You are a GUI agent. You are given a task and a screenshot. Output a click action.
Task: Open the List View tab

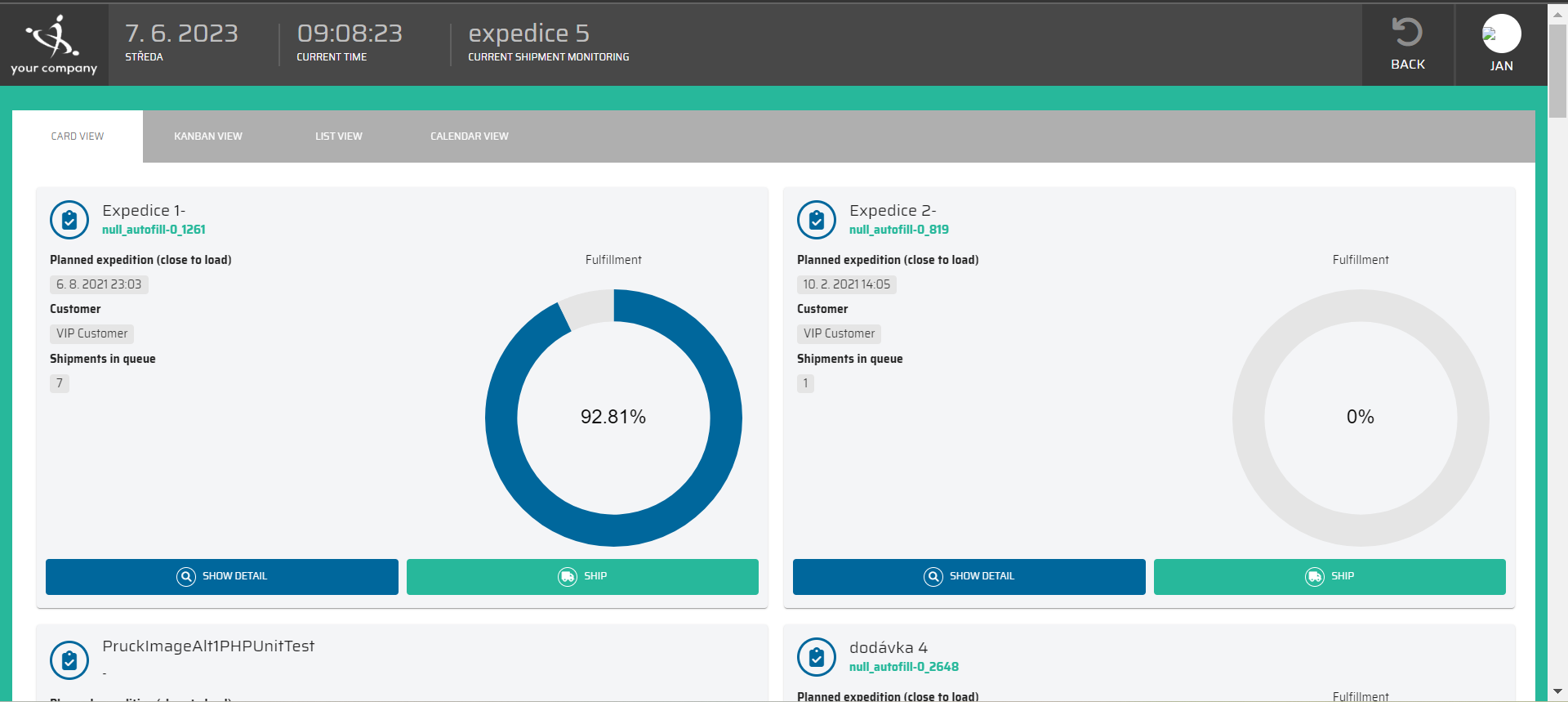(x=339, y=136)
